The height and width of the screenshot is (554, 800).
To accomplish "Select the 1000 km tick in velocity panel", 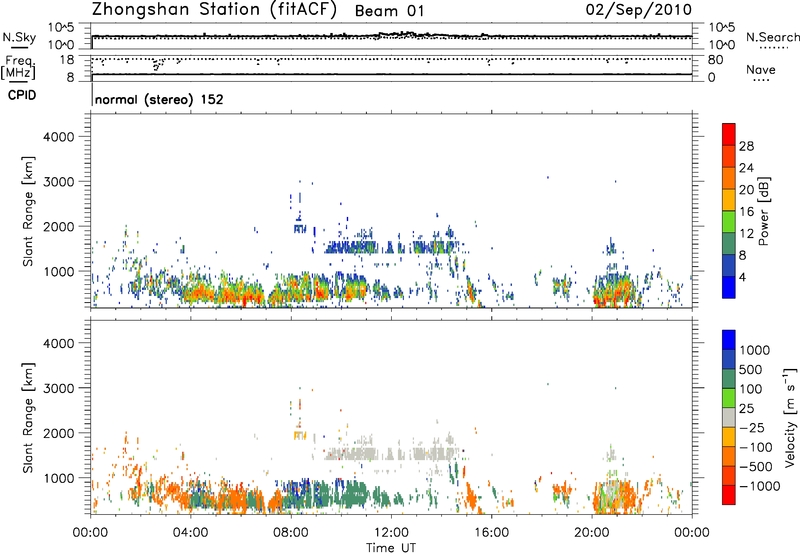I will (58, 478).
